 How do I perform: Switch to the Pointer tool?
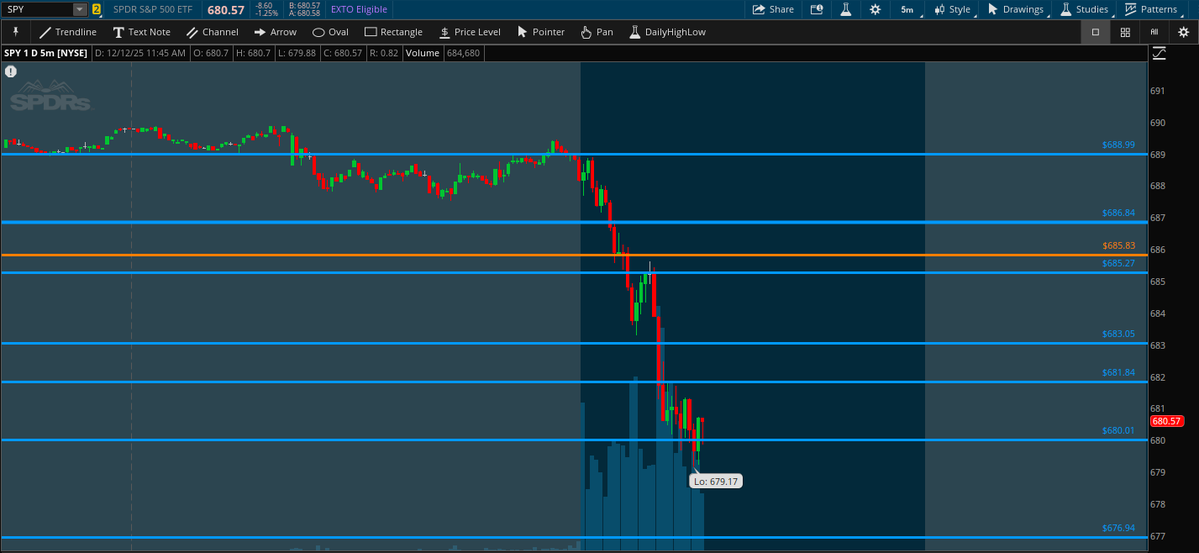pos(541,32)
